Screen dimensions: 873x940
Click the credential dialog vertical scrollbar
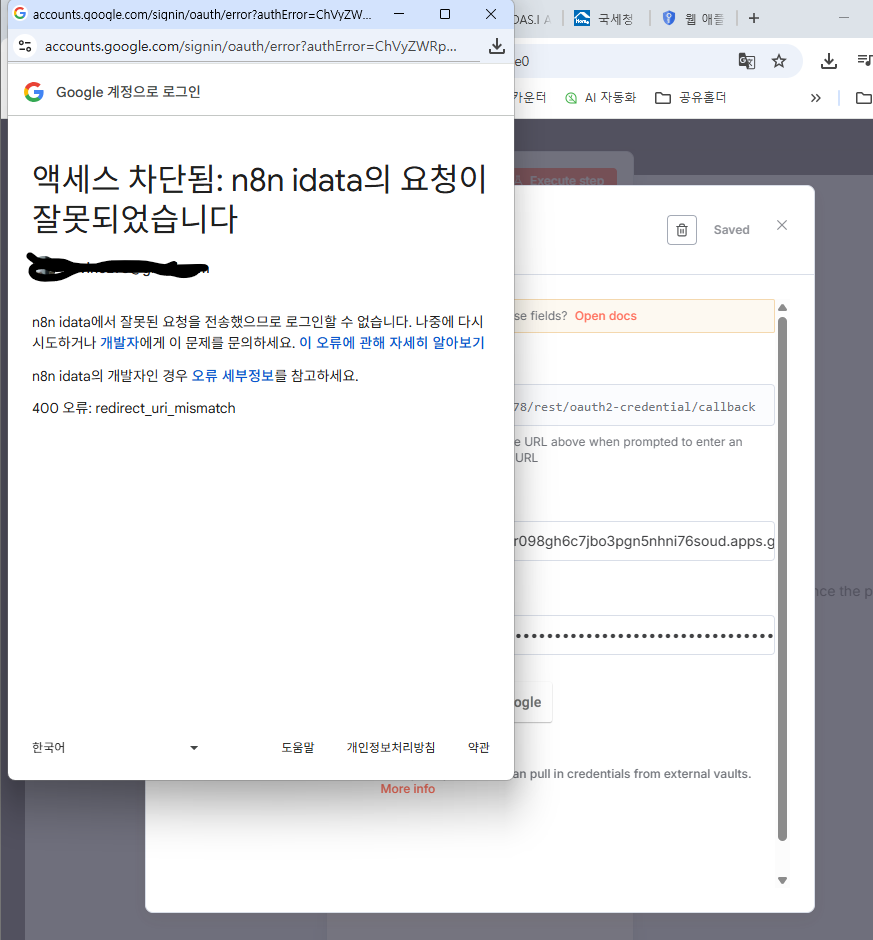pos(782,579)
